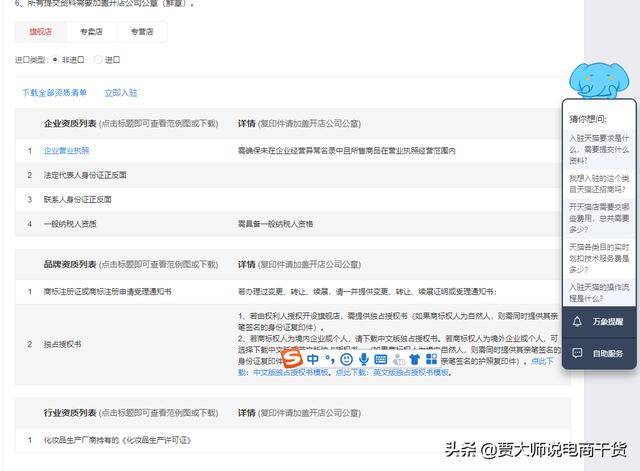640x471 pixels.
Task: Toggle the 中 Chinese/English mode icon
Action: [313, 359]
